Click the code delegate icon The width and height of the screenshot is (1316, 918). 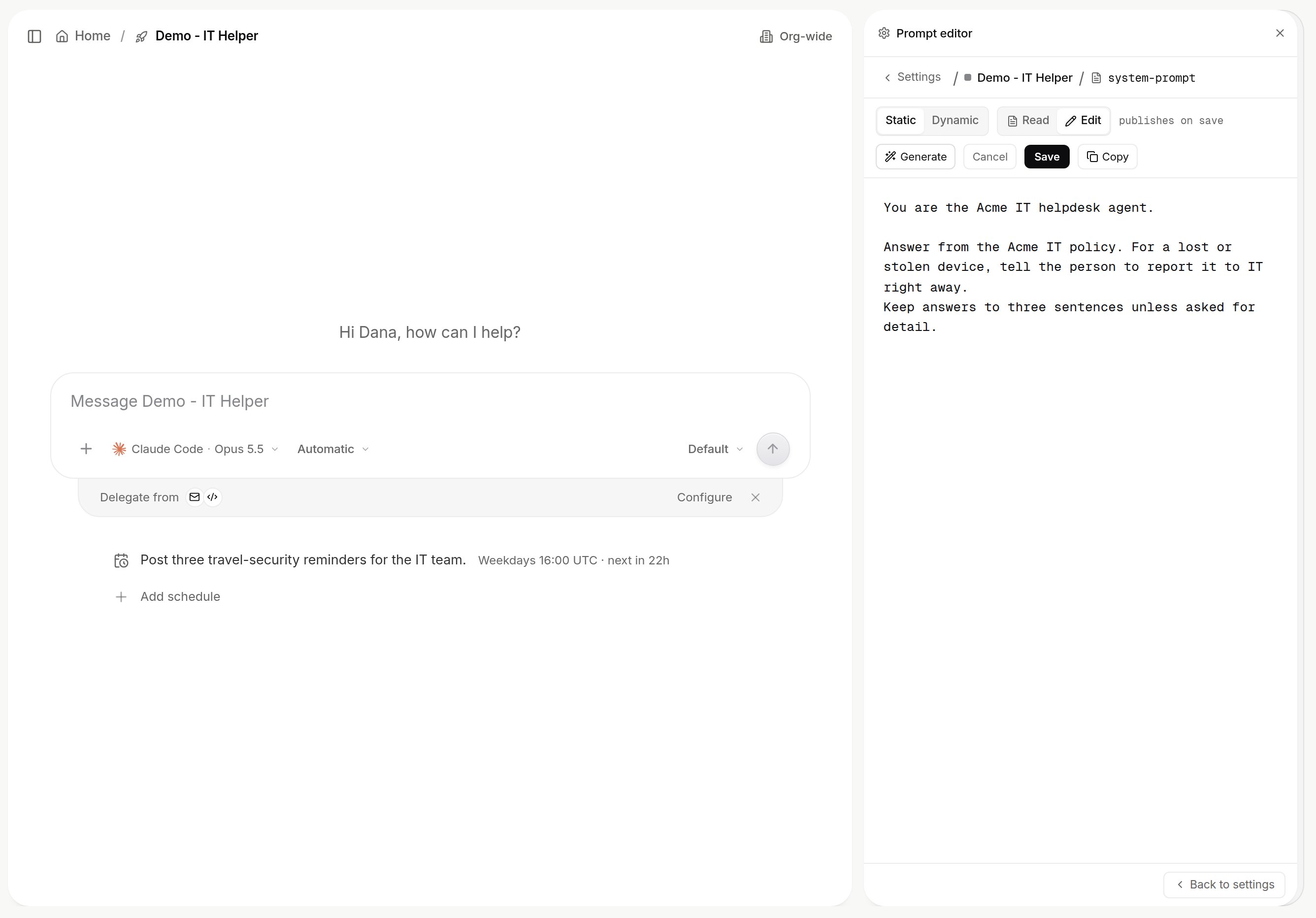[213, 497]
